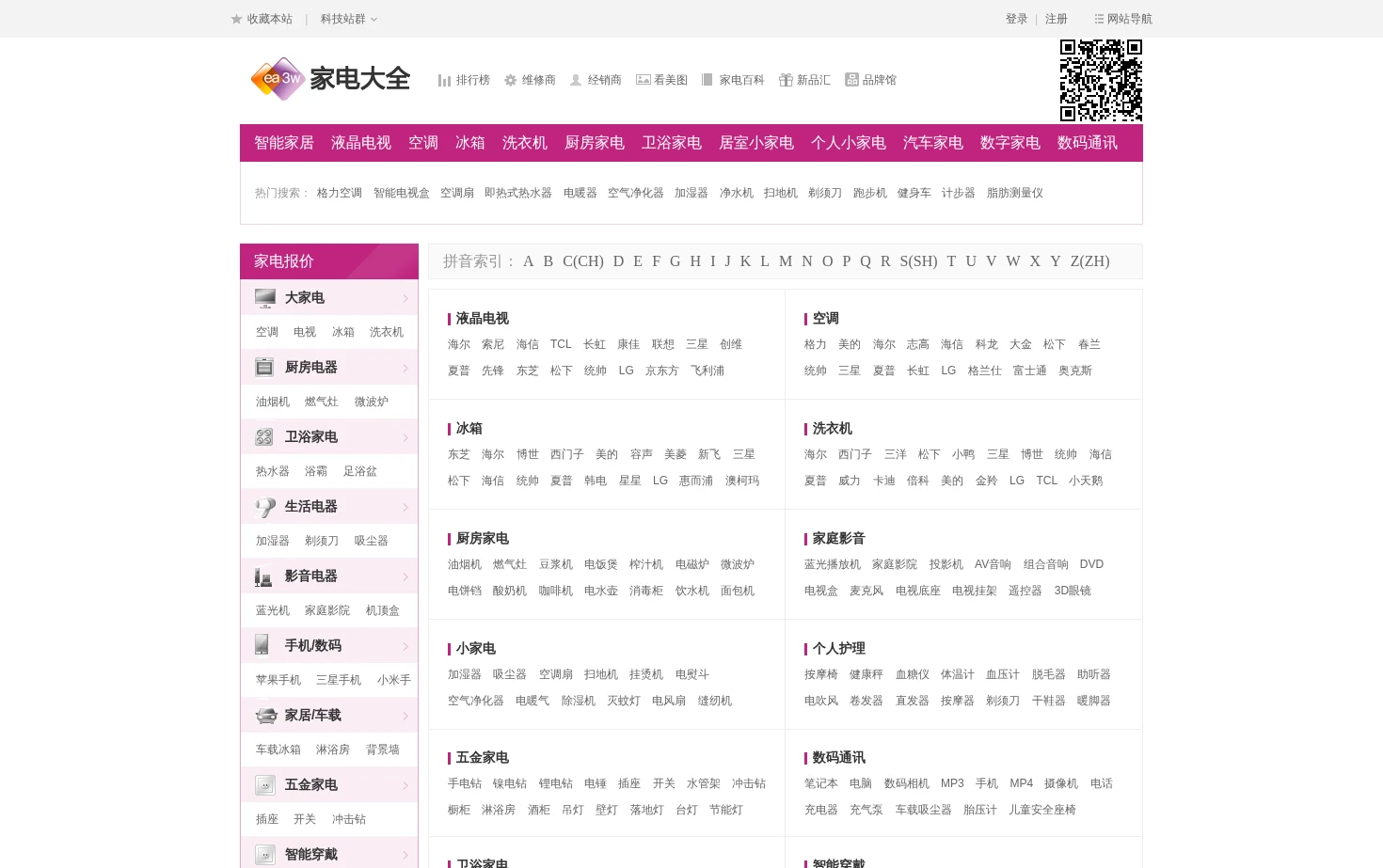The height and width of the screenshot is (868, 1383).
Task: Click the 注册 register link
Action: click(x=1057, y=19)
